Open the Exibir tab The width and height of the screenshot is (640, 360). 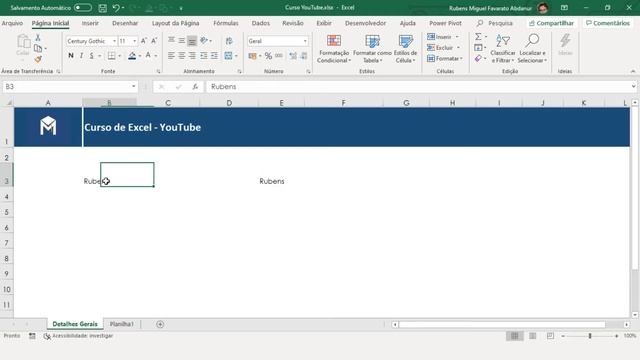324,23
